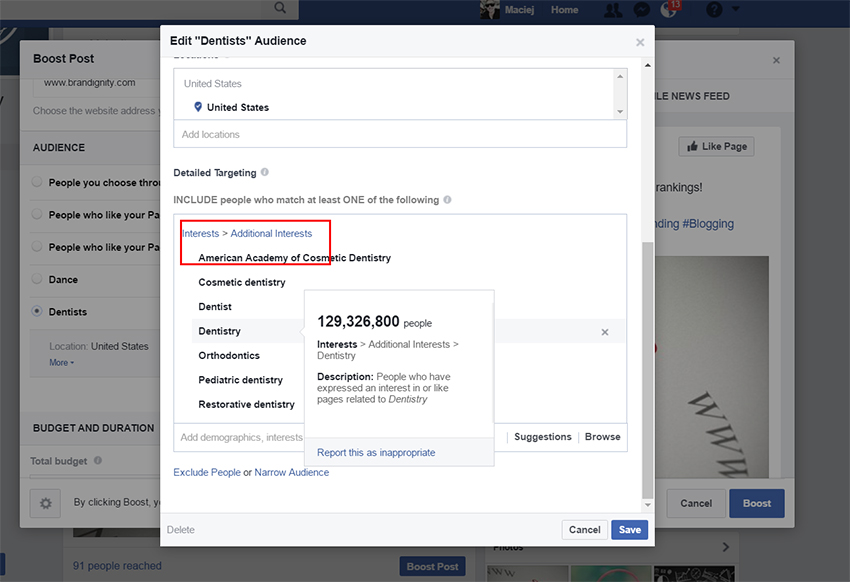Open Messenger icon in top bar
This screenshot has width=850, height=582.
point(642,10)
